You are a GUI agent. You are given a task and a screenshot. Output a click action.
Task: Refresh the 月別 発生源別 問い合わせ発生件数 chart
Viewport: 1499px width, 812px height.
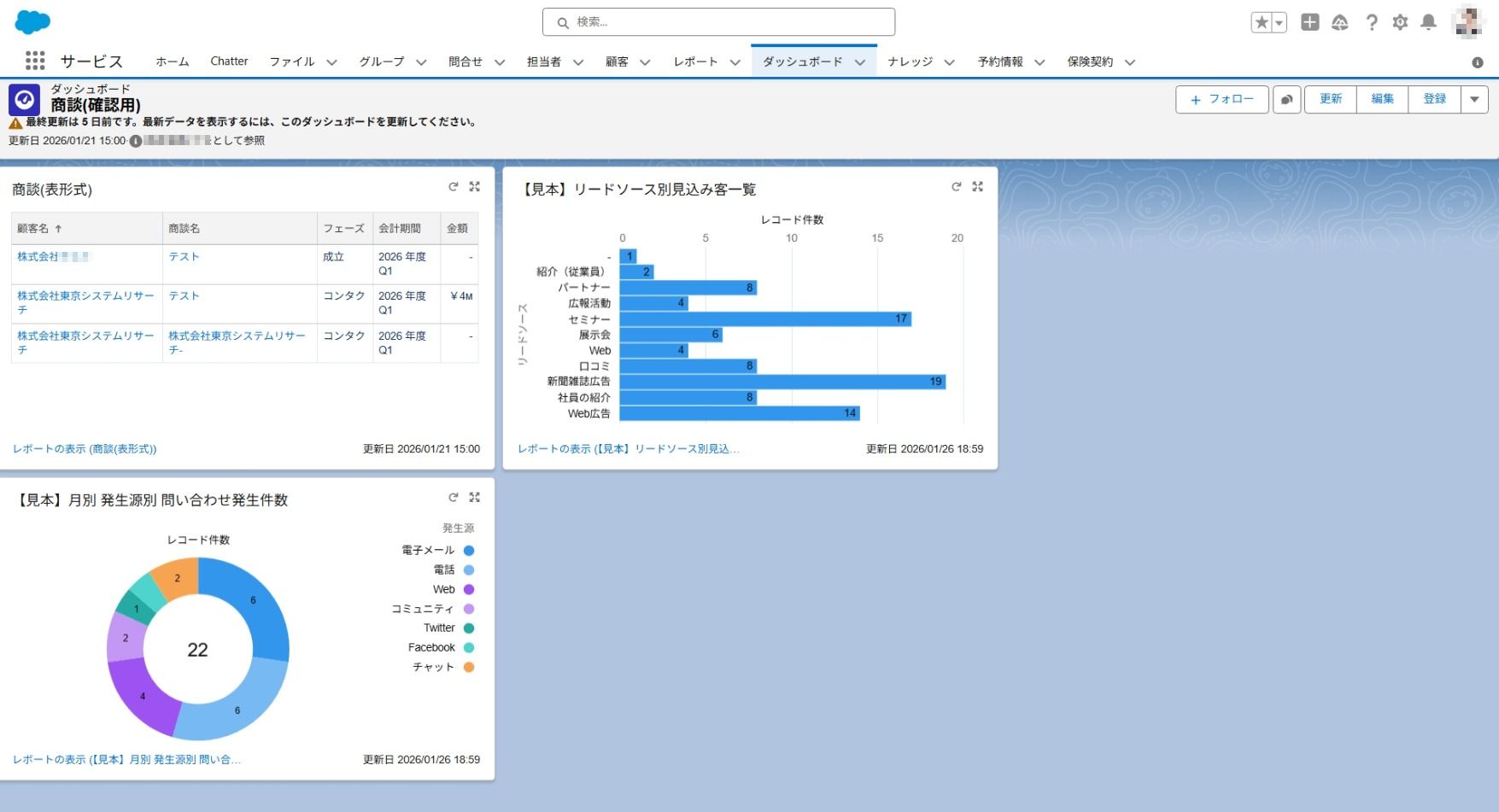tap(454, 498)
